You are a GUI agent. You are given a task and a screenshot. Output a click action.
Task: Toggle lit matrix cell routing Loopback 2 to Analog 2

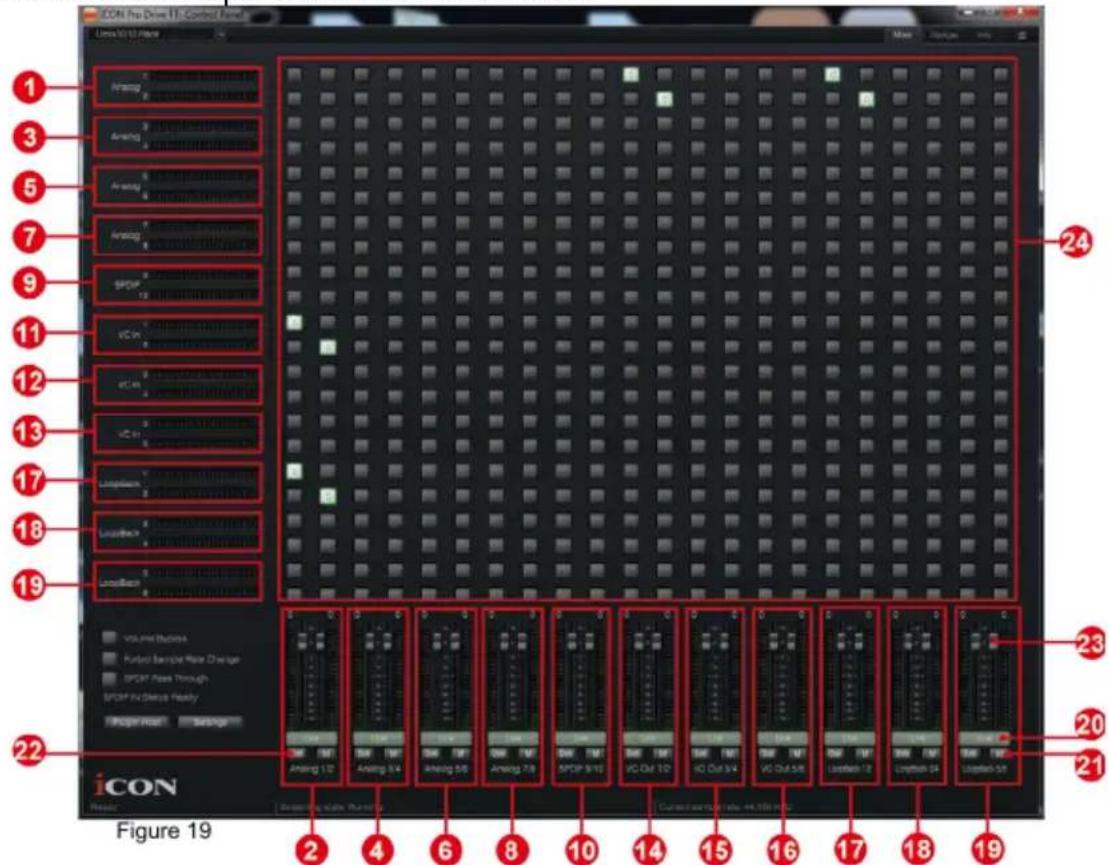pyautogui.click(x=327, y=497)
